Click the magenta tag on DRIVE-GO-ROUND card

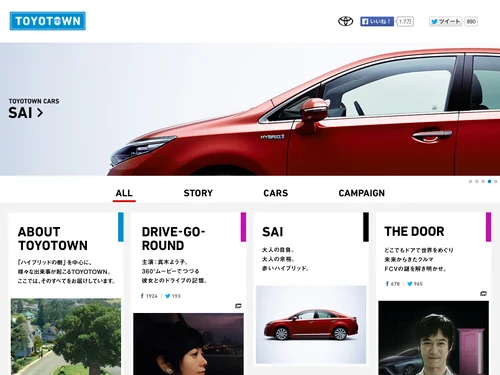point(243,227)
